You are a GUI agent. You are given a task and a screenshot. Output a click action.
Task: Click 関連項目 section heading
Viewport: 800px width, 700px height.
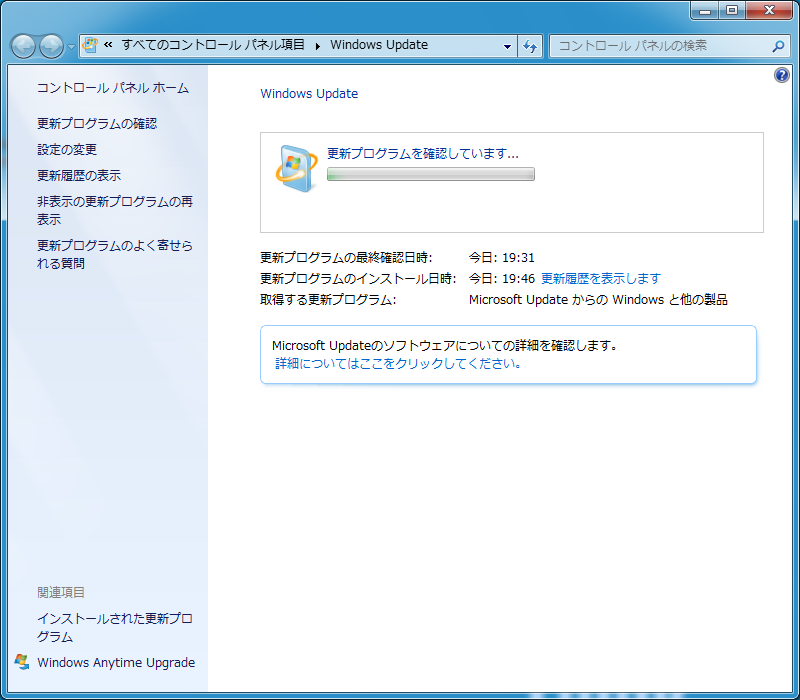click(61, 592)
